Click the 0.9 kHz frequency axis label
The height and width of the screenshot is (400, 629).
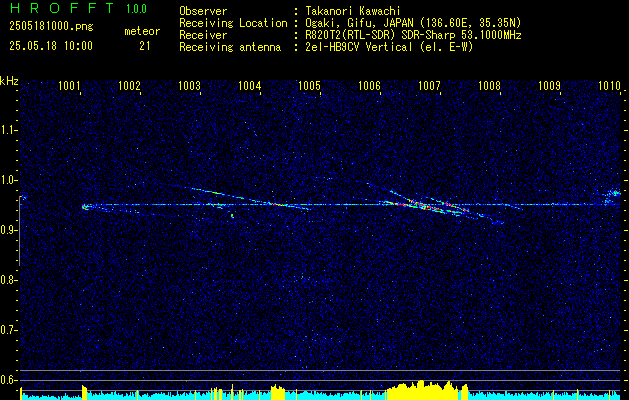tap(8, 230)
